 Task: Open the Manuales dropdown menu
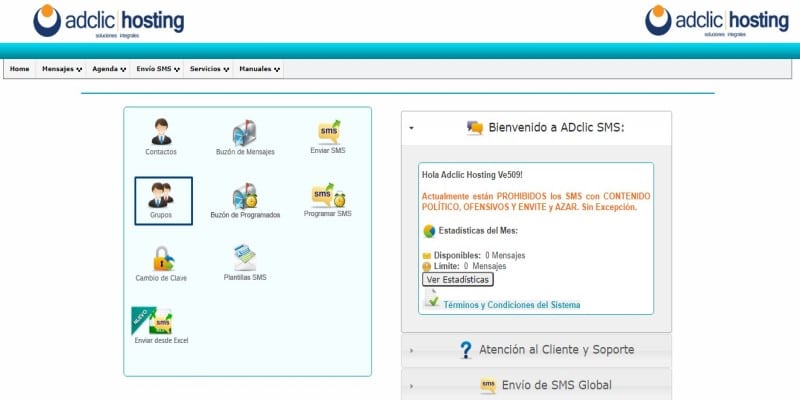coord(259,69)
